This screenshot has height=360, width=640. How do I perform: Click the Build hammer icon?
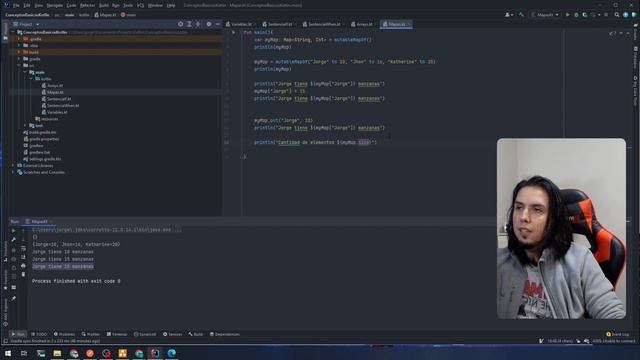(521, 15)
